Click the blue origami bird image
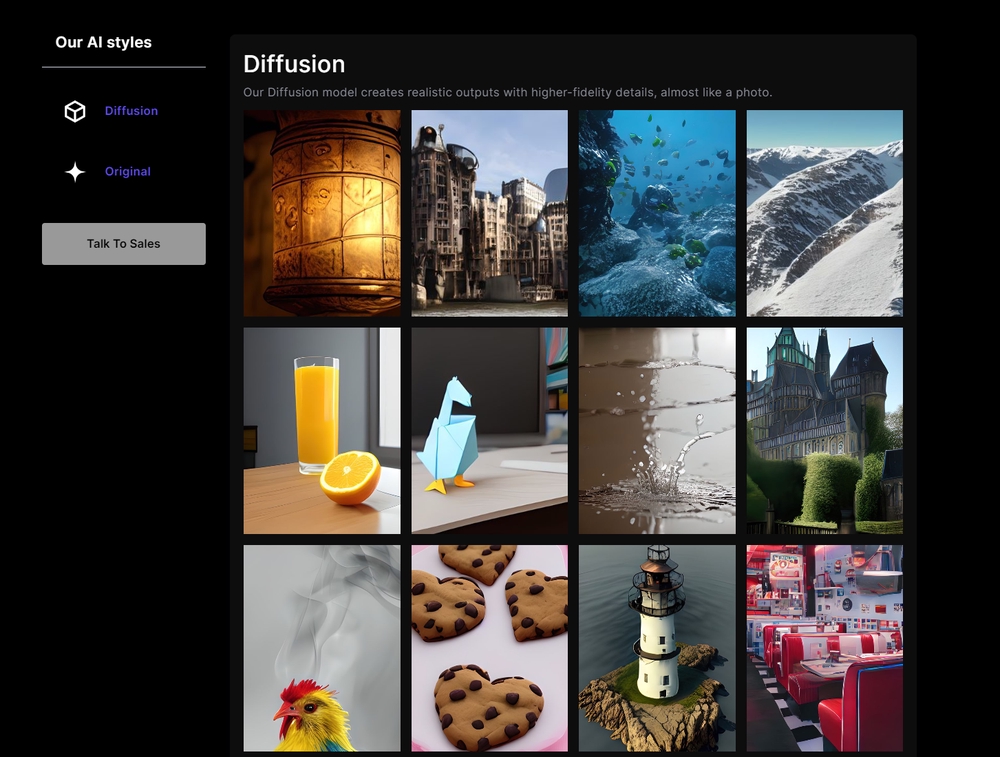Screen dimensions: 1000x757 pyautogui.click(x=489, y=431)
